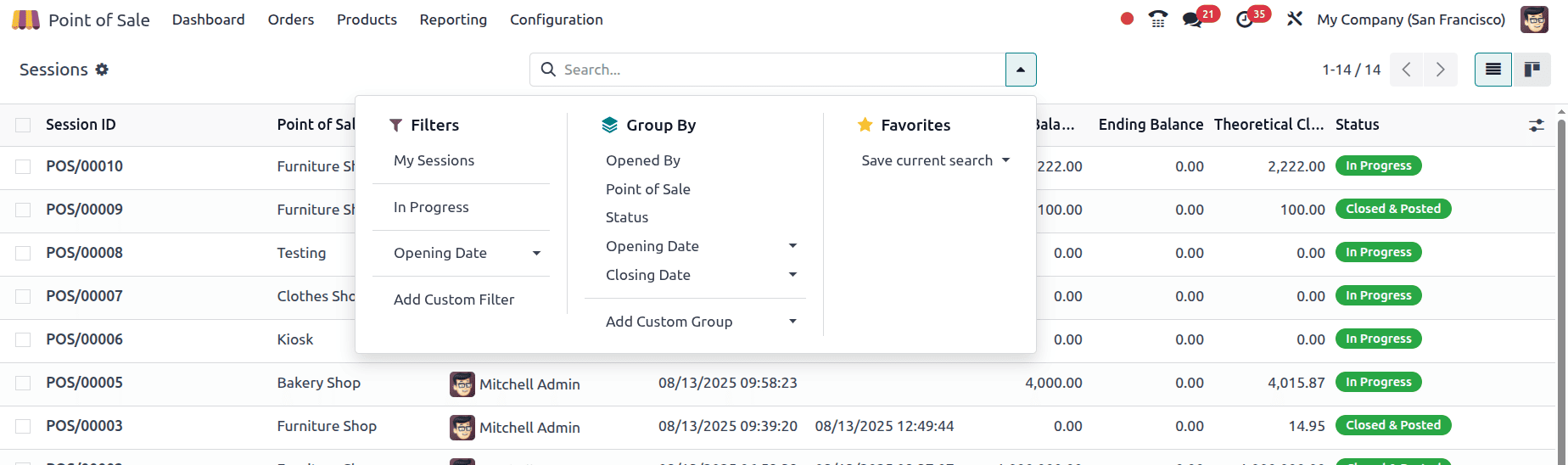Image resolution: width=1568 pixels, height=465 pixels.
Task: Click Add Custom Filter
Action: pos(453,300)
